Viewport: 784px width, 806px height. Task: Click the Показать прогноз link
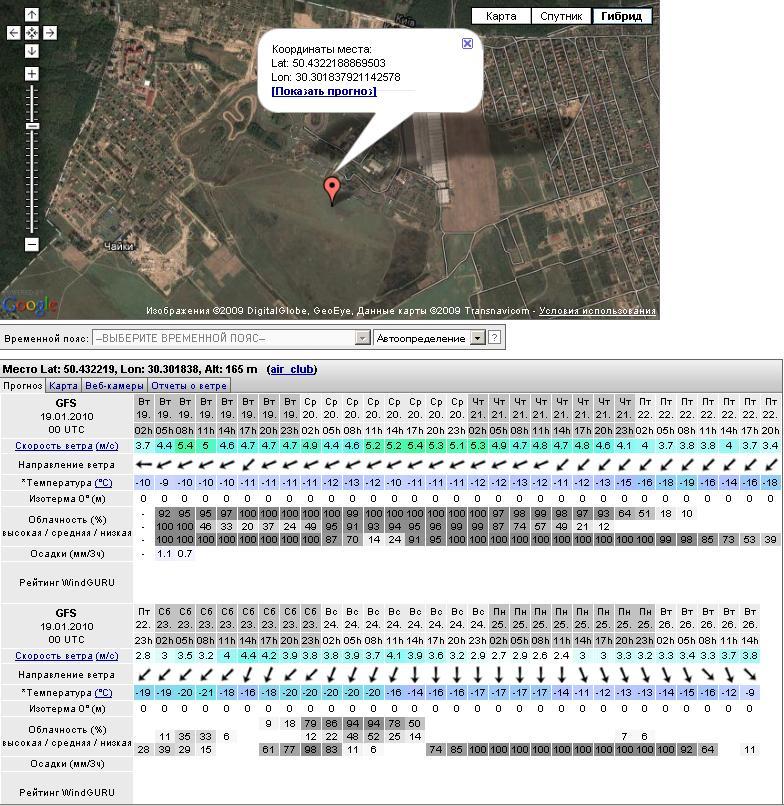324,91
